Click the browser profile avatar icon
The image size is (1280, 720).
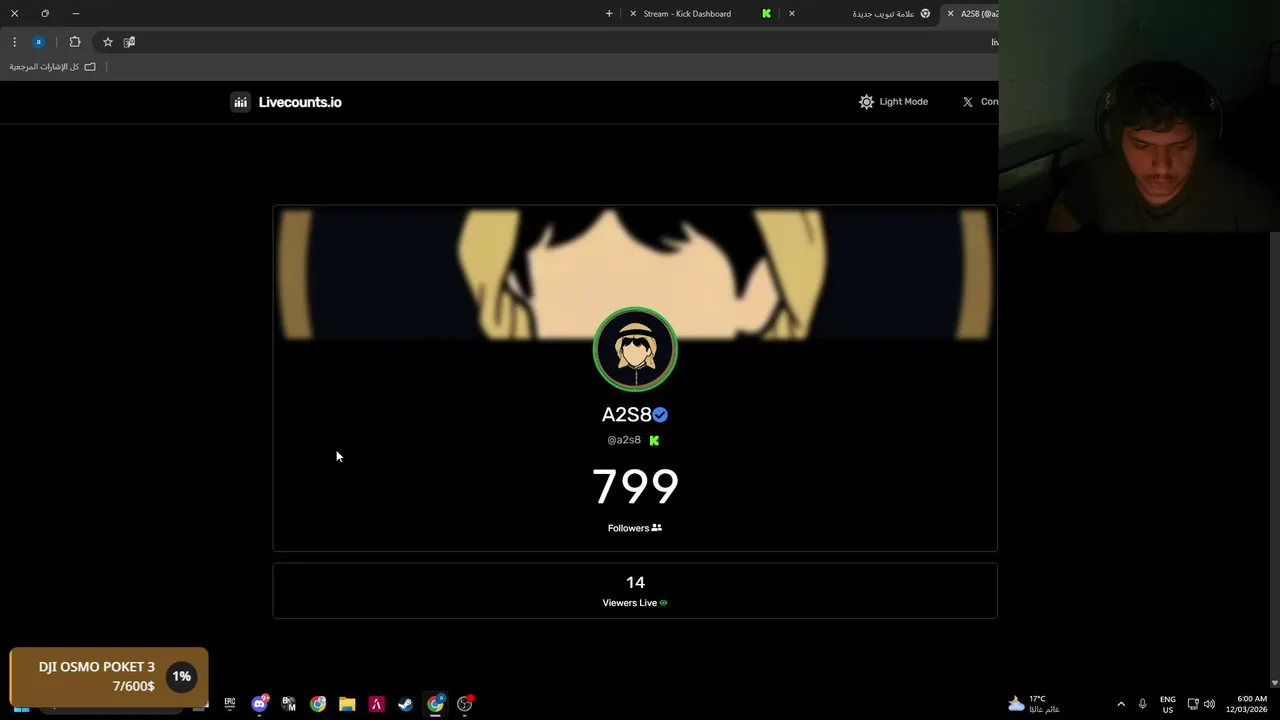(x=39, y=42)
